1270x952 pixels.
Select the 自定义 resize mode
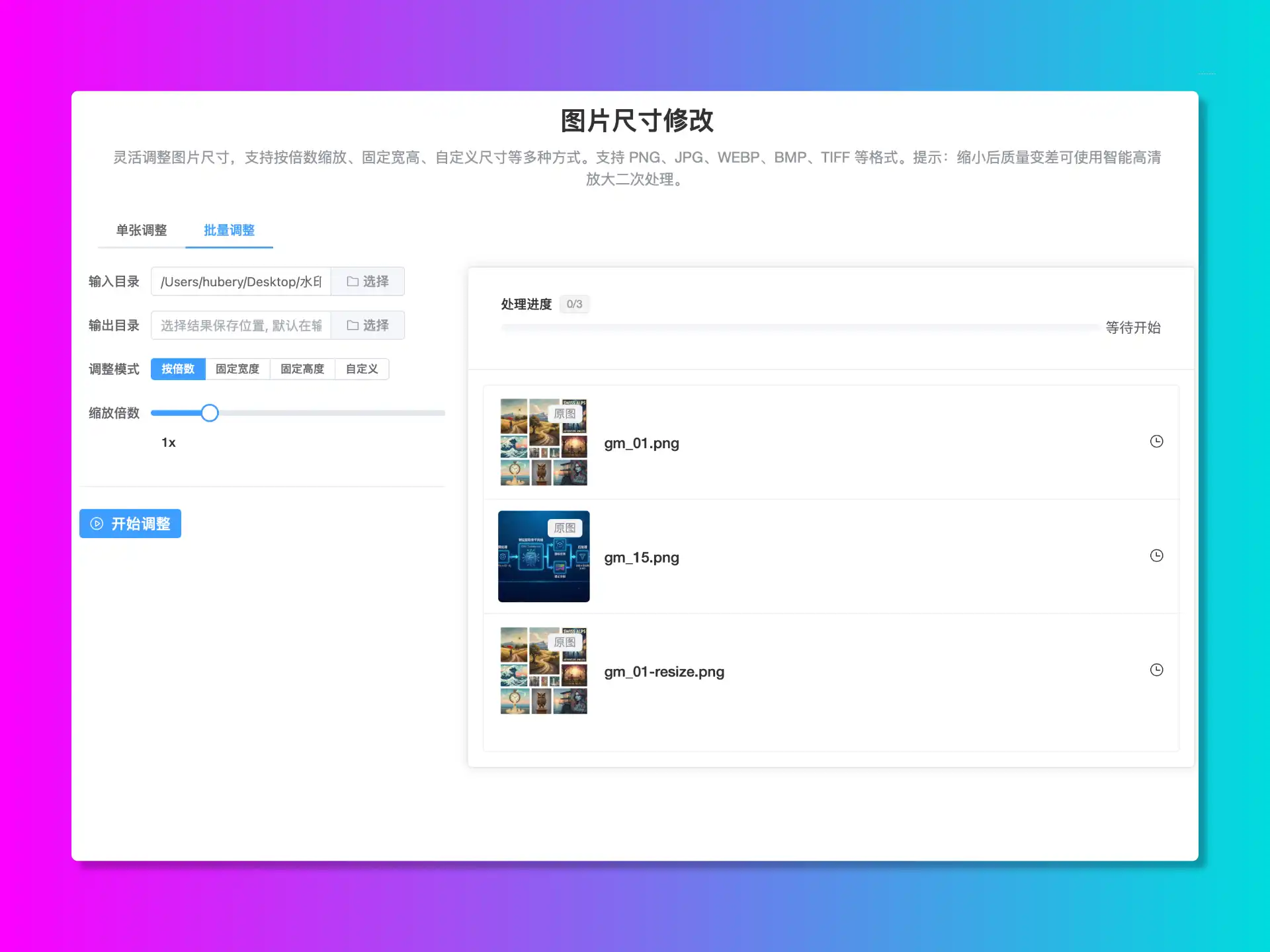coord(361,369)
